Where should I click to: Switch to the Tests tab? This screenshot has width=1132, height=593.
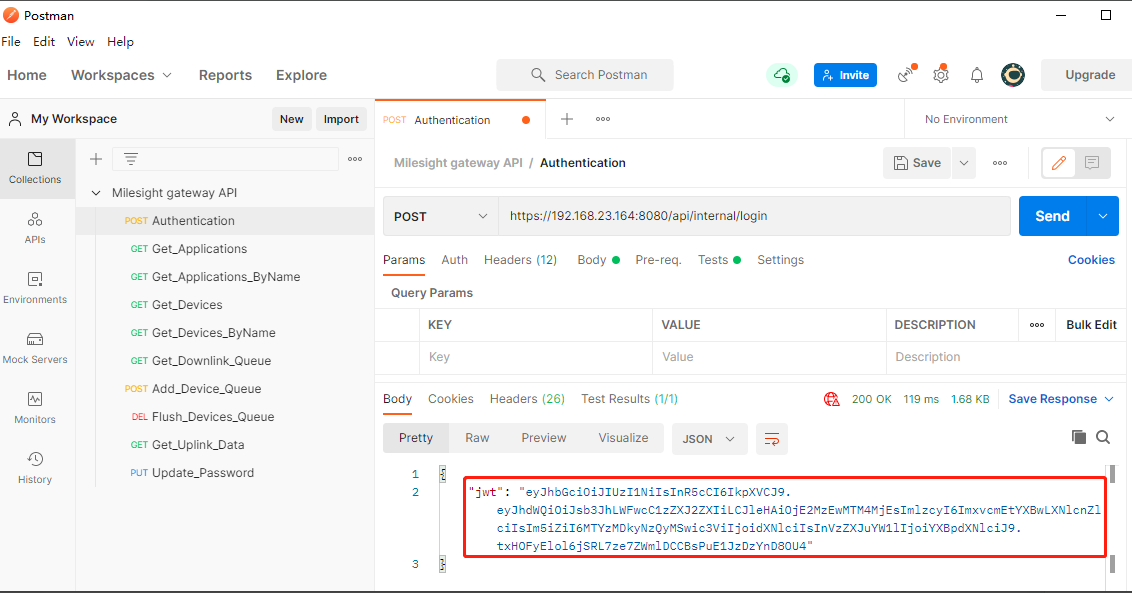719,260
